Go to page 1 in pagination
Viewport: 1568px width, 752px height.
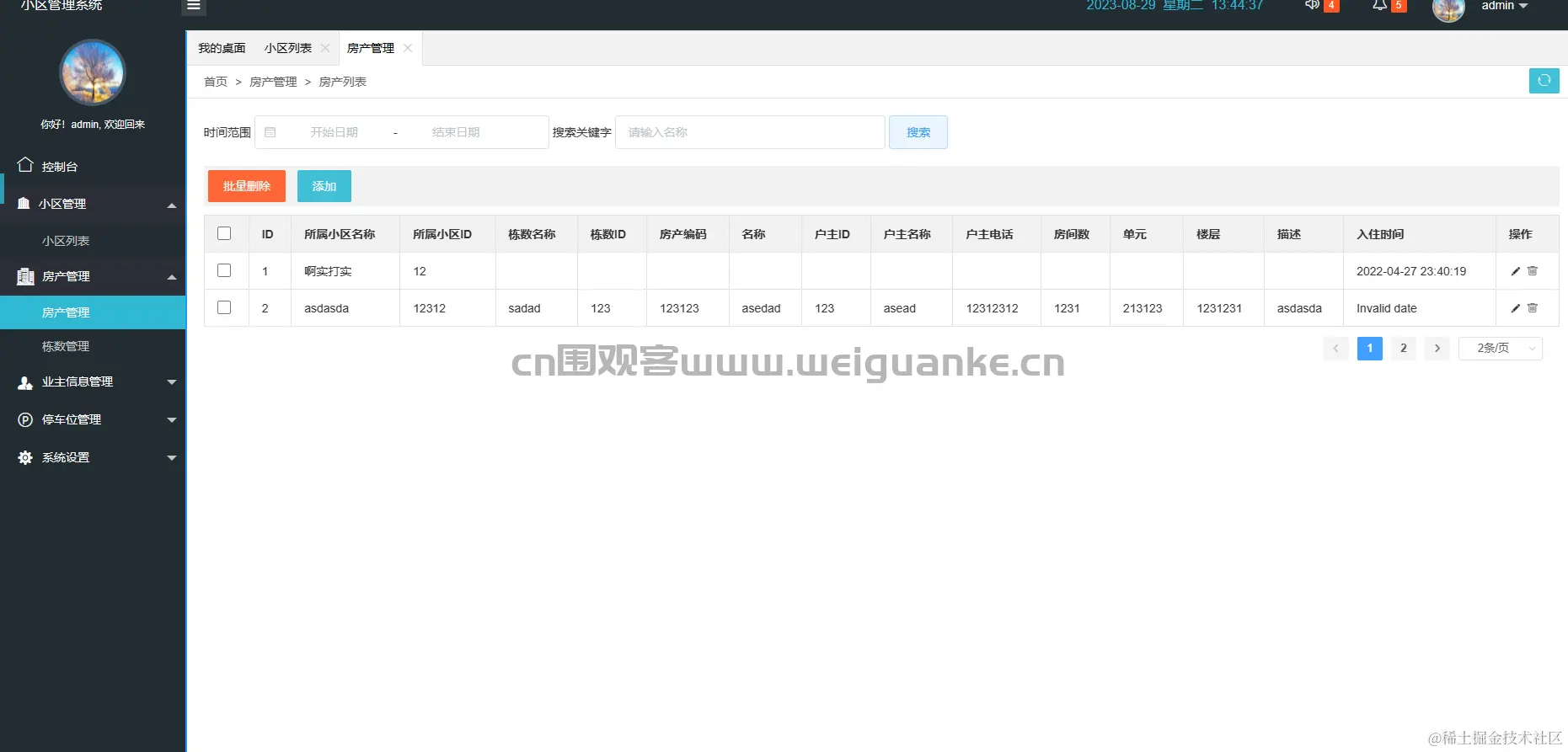point(1370,348)
